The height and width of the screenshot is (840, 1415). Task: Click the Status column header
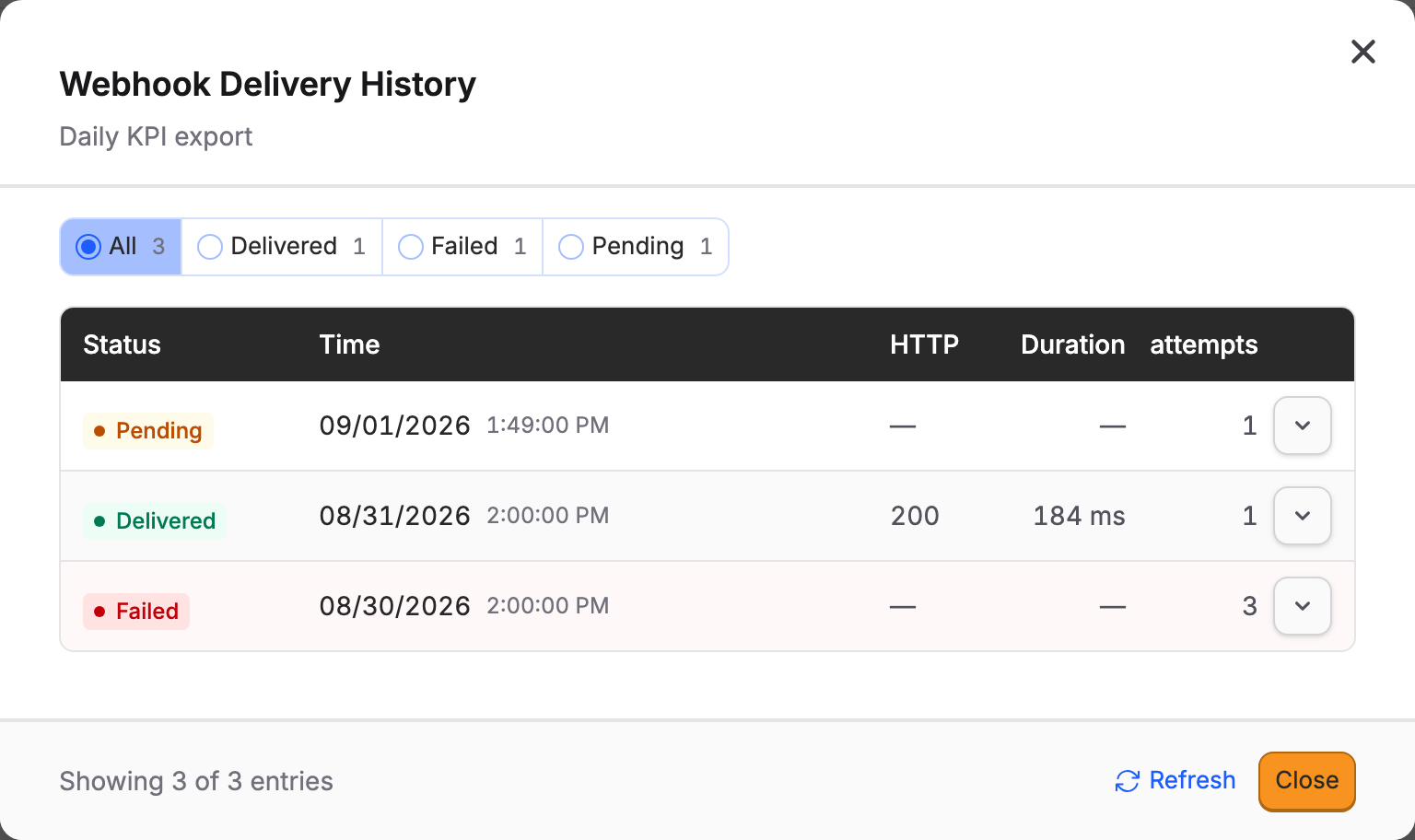tap(123, 344)
